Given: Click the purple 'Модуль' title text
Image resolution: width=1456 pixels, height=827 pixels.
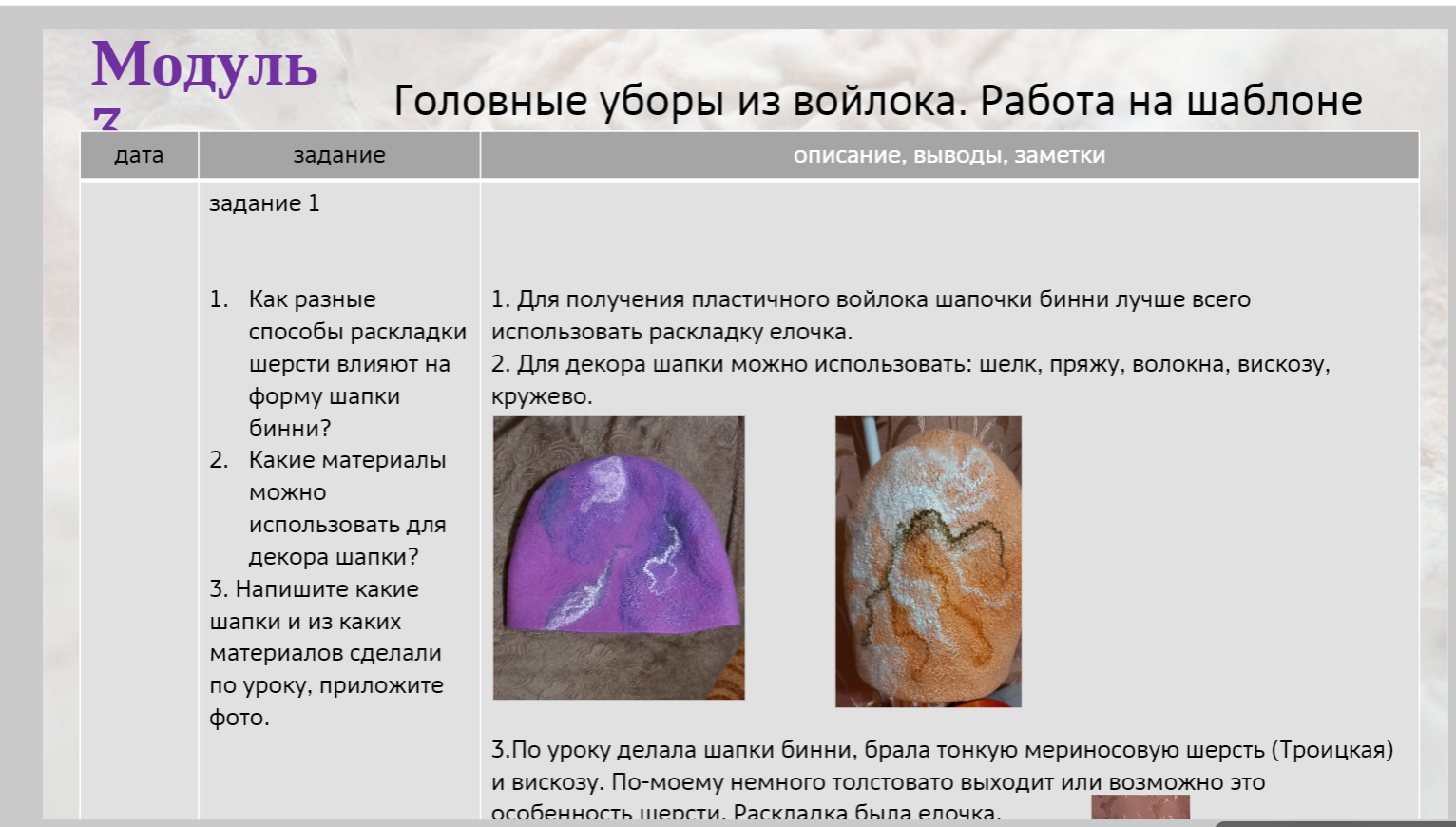Looking at the screenshot, I should pos(204,65).
